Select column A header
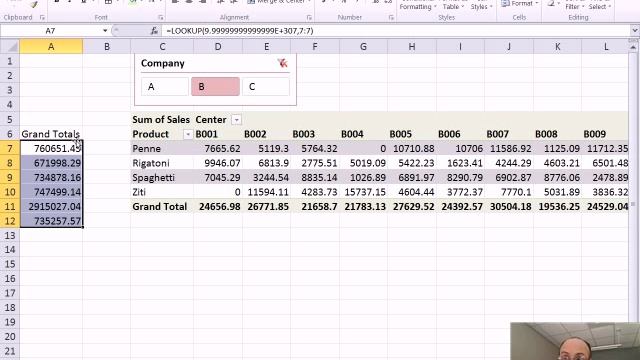 pos(51,47)
